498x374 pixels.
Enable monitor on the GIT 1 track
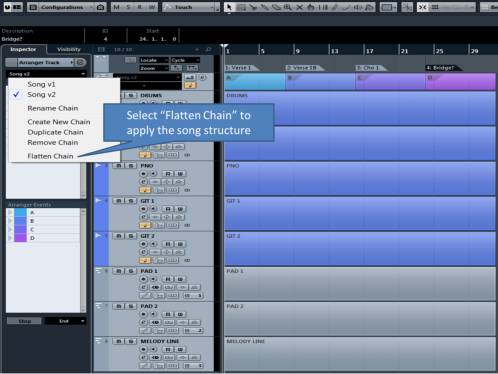(153, 209)
